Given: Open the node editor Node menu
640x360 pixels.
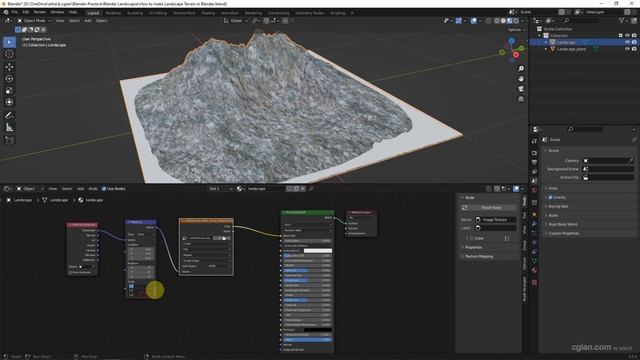Looking at the screenshot, I should click(93, 189).
